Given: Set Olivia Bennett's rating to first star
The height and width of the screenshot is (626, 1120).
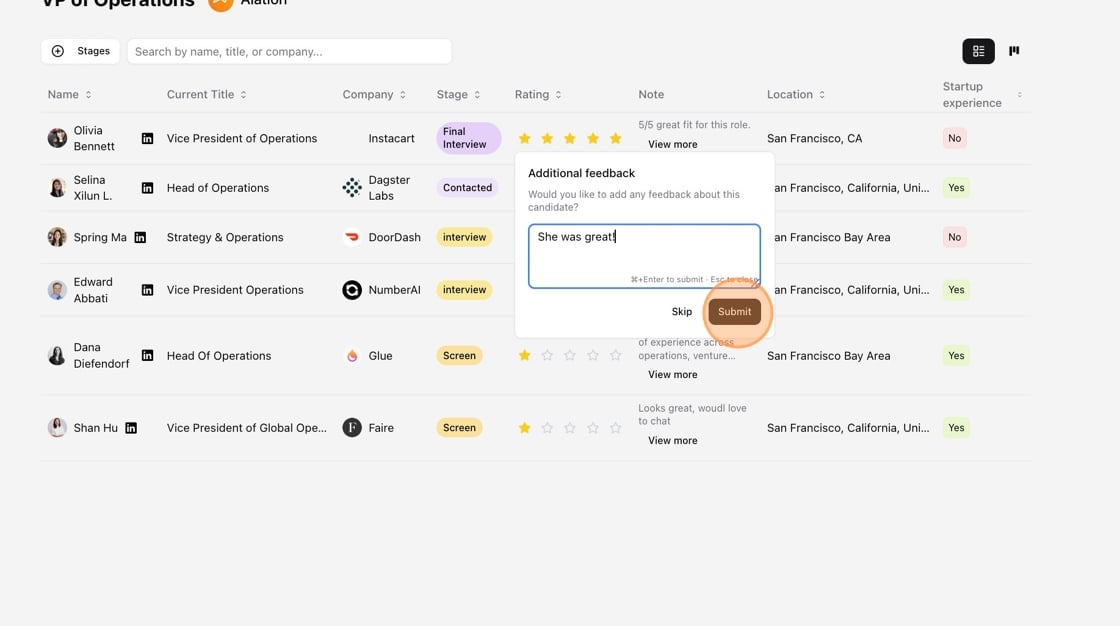Looking at the screenshot, I should [524, 139].
